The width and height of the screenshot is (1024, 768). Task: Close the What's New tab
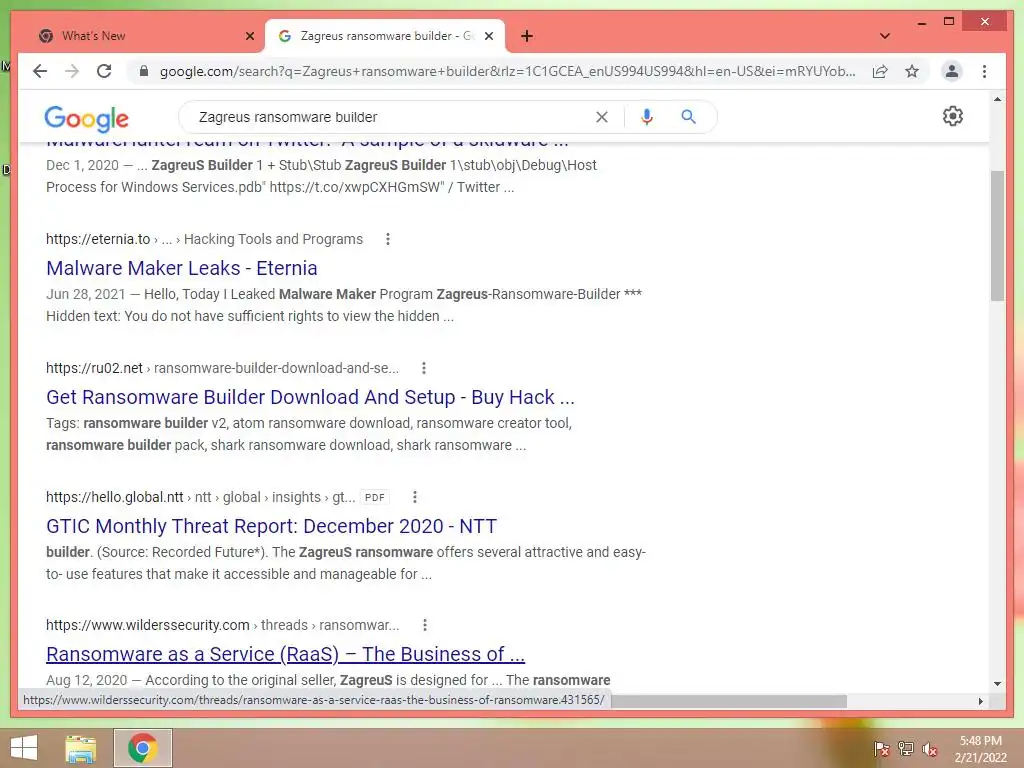(x=249, y=36)
